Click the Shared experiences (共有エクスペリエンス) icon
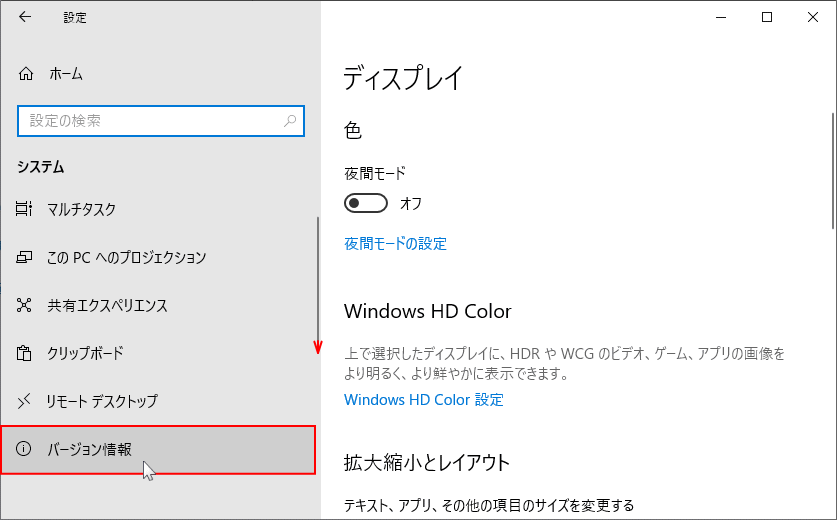Image resolution: width=837 pixels, height=520 pixels. pyautogui.click(x=24, y=305)
